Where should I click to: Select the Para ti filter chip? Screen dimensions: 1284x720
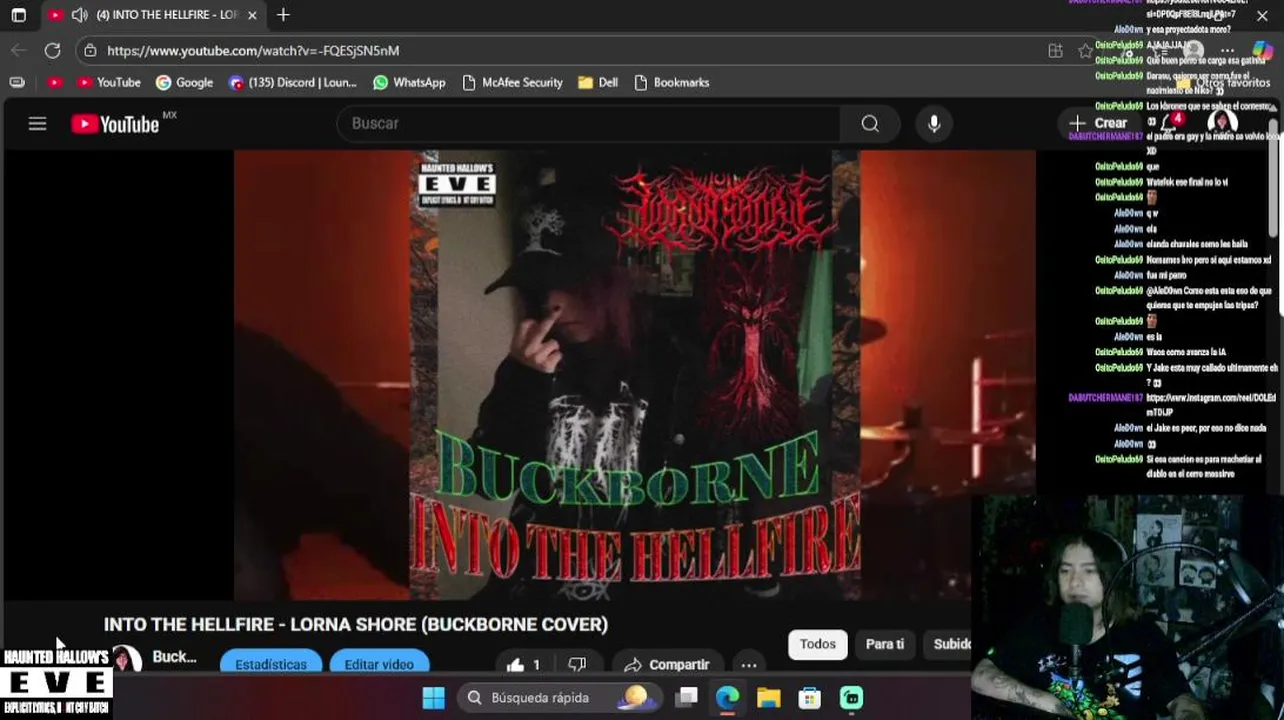884,644
